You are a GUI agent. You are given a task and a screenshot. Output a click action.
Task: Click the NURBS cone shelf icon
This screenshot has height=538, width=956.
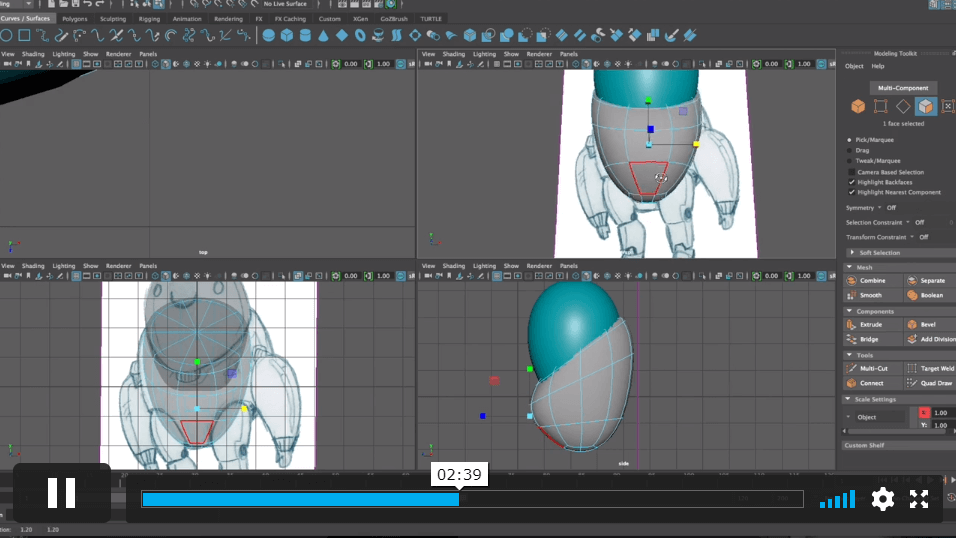(x=323, y=36)
